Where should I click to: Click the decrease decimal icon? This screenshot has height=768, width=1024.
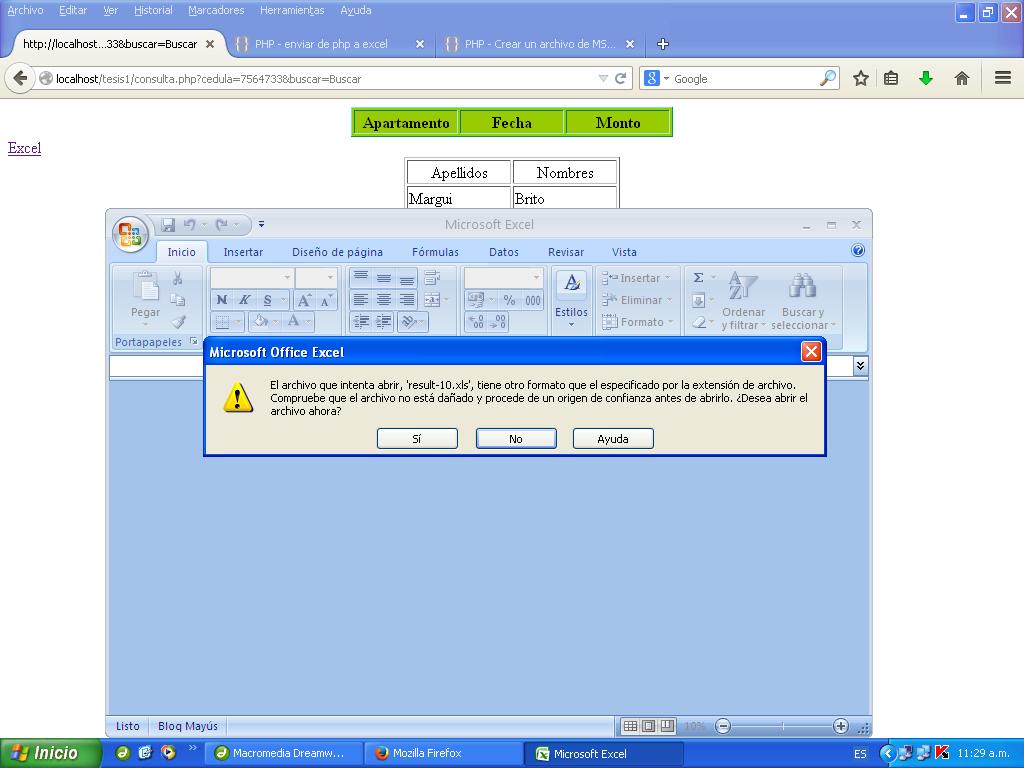(498, 321)
